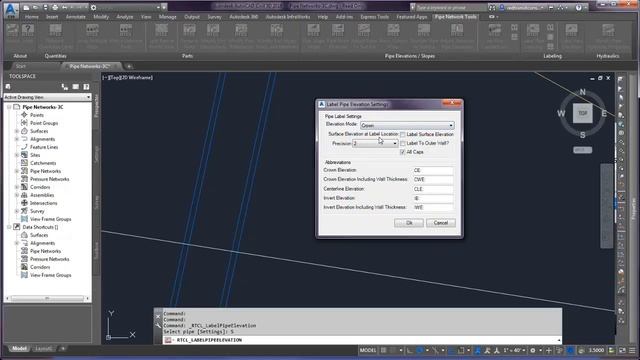Click the Surfaces icon under Pipe Networks-3C
The width and height of the screenshot is (640, 360).
coord(24,131)
